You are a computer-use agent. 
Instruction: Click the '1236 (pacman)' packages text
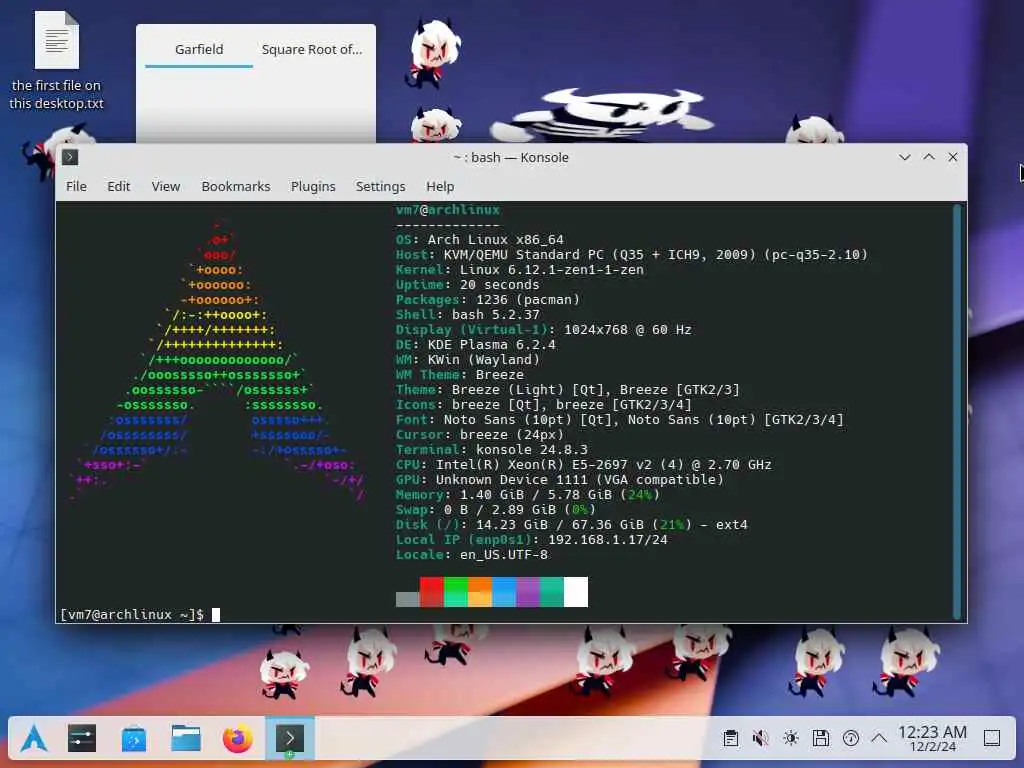528,300
